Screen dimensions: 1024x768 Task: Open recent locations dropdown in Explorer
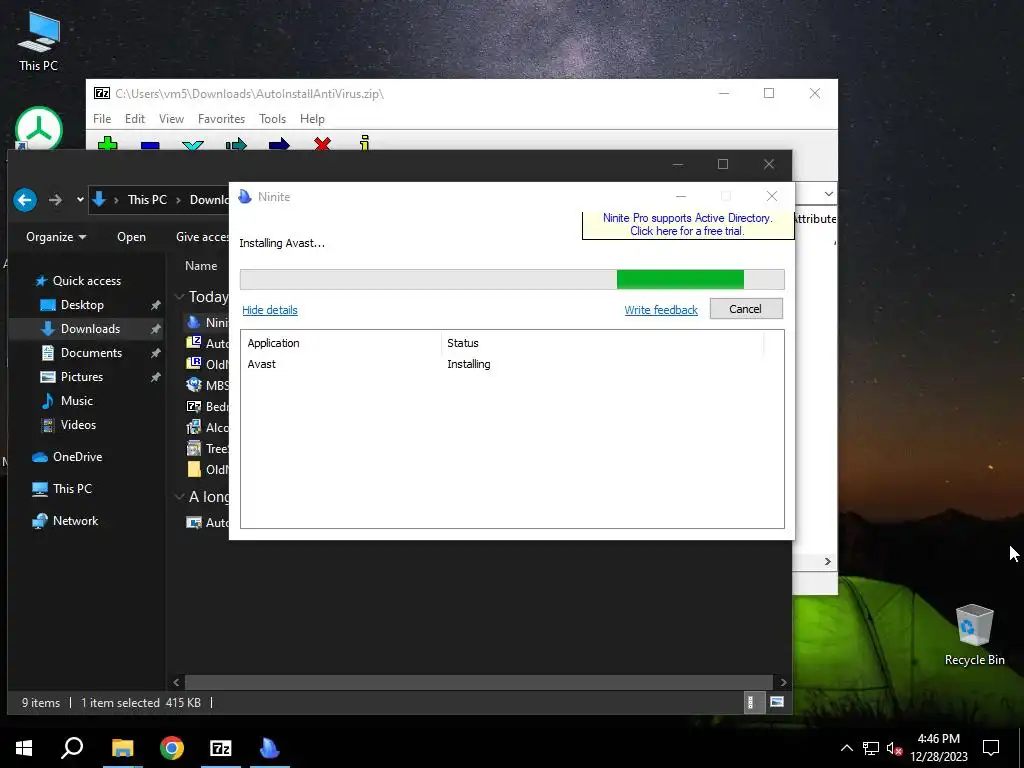(80, 200)
